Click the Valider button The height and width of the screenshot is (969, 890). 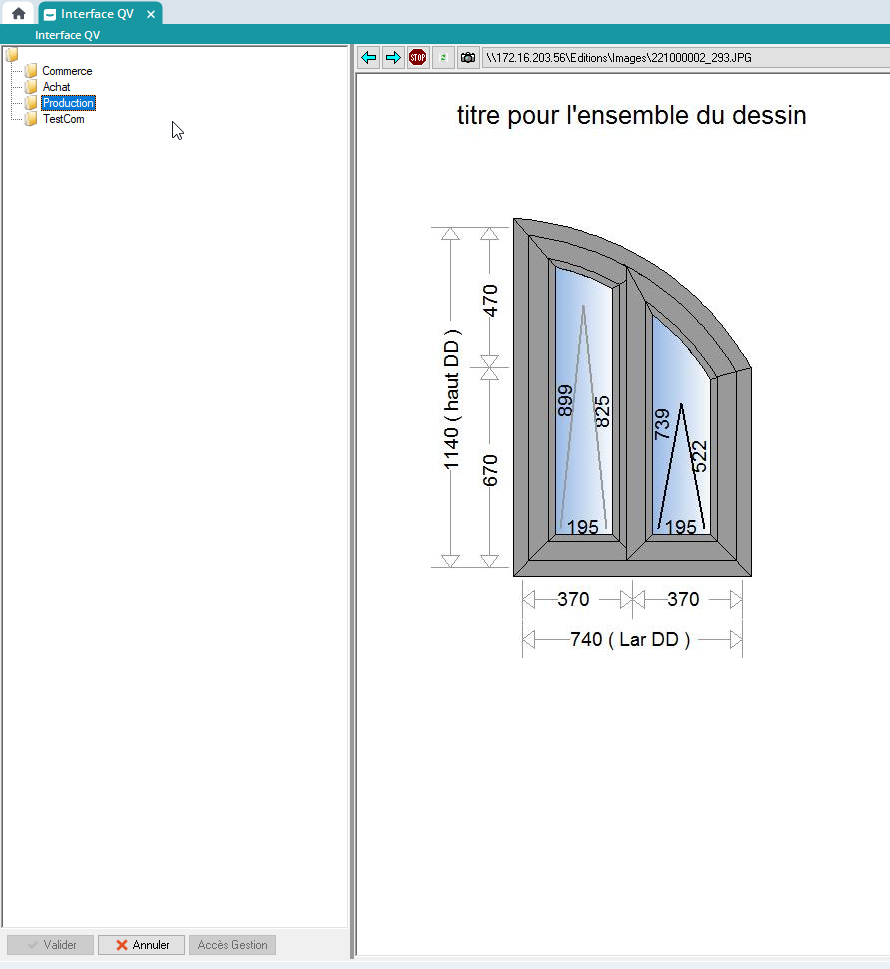50,945
